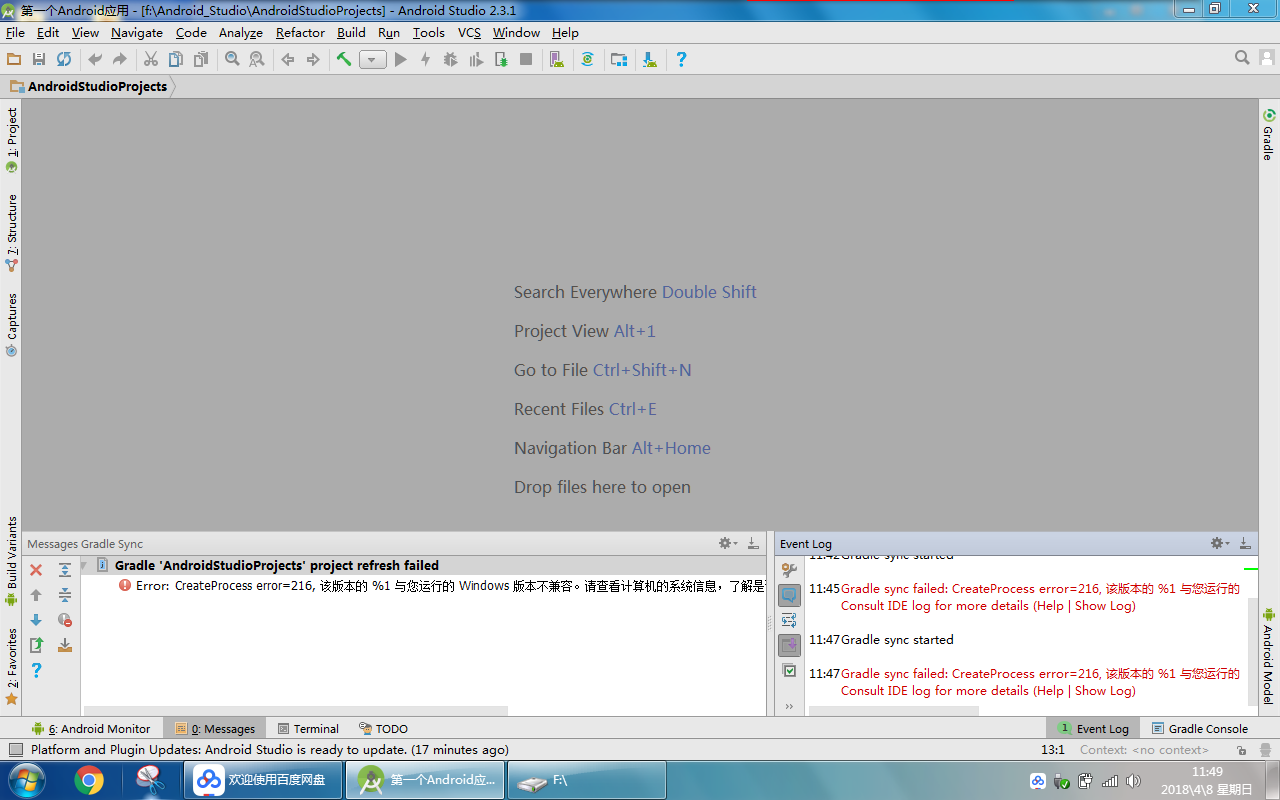Open the Project Structure icon

tap(619, 60)
